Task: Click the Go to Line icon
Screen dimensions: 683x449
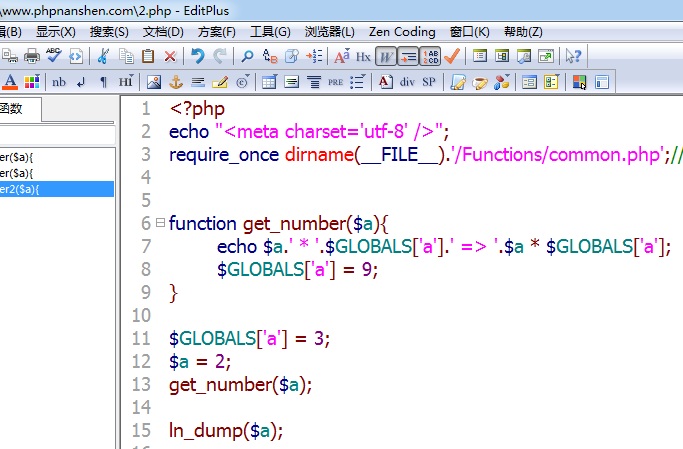Action: click(314, 56)
